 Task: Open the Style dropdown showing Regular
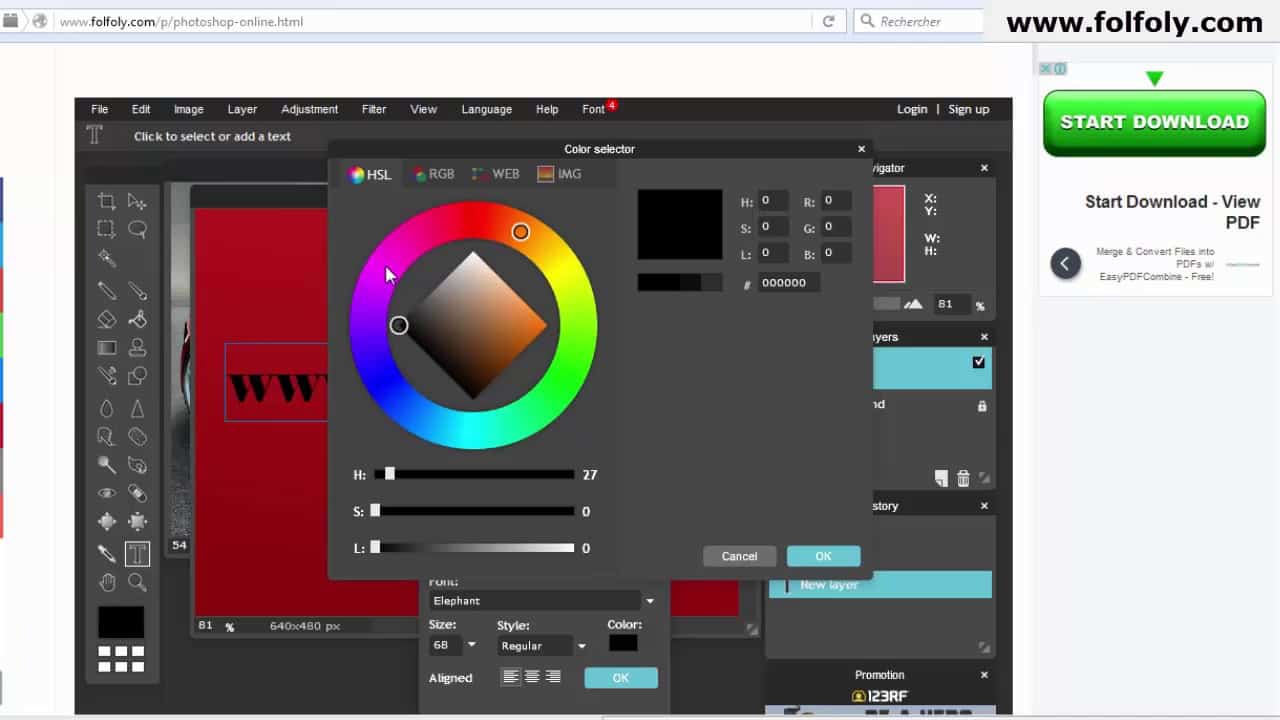tap(543, 646)
